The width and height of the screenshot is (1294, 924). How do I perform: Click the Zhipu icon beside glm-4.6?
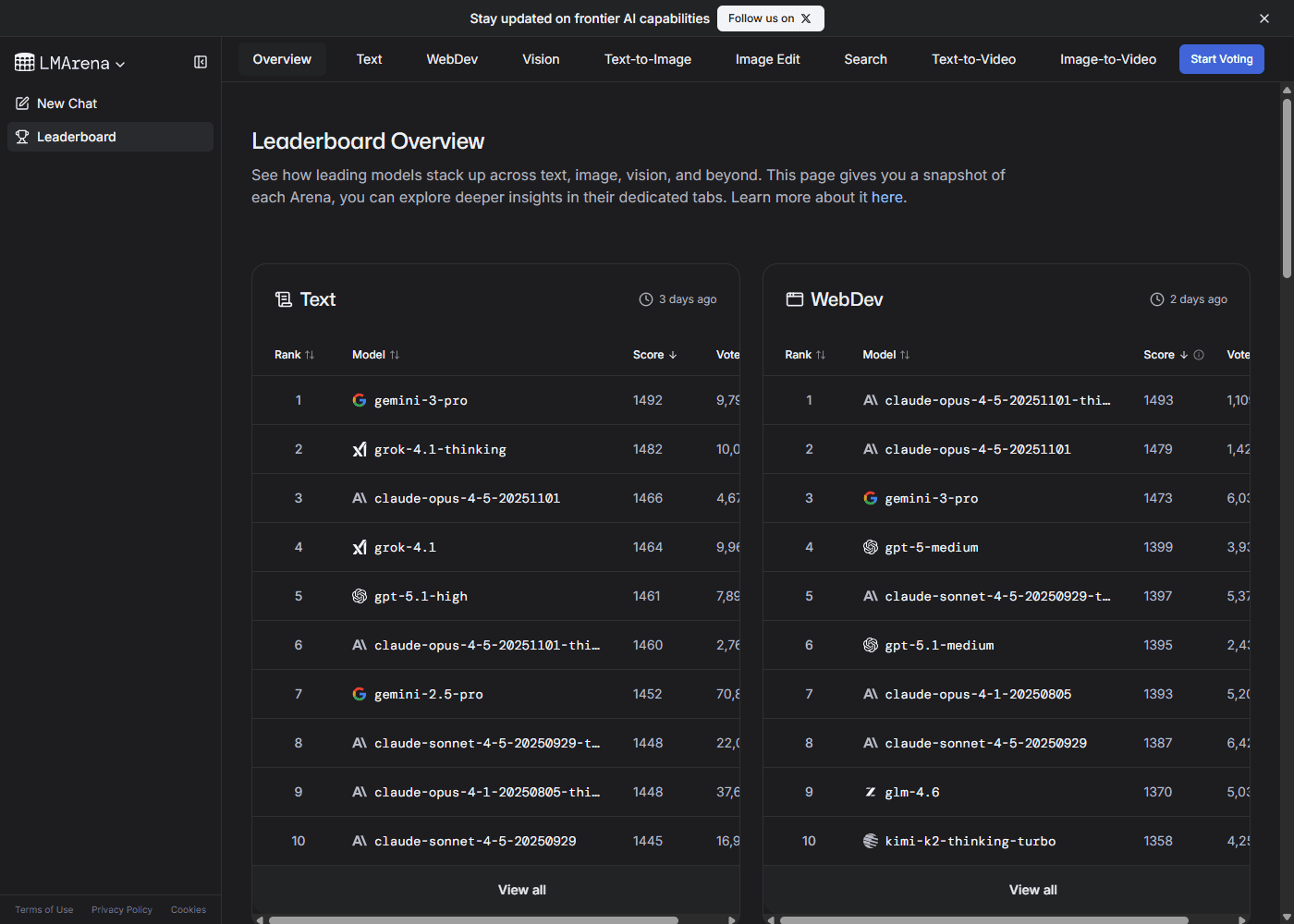click(871, 792)
